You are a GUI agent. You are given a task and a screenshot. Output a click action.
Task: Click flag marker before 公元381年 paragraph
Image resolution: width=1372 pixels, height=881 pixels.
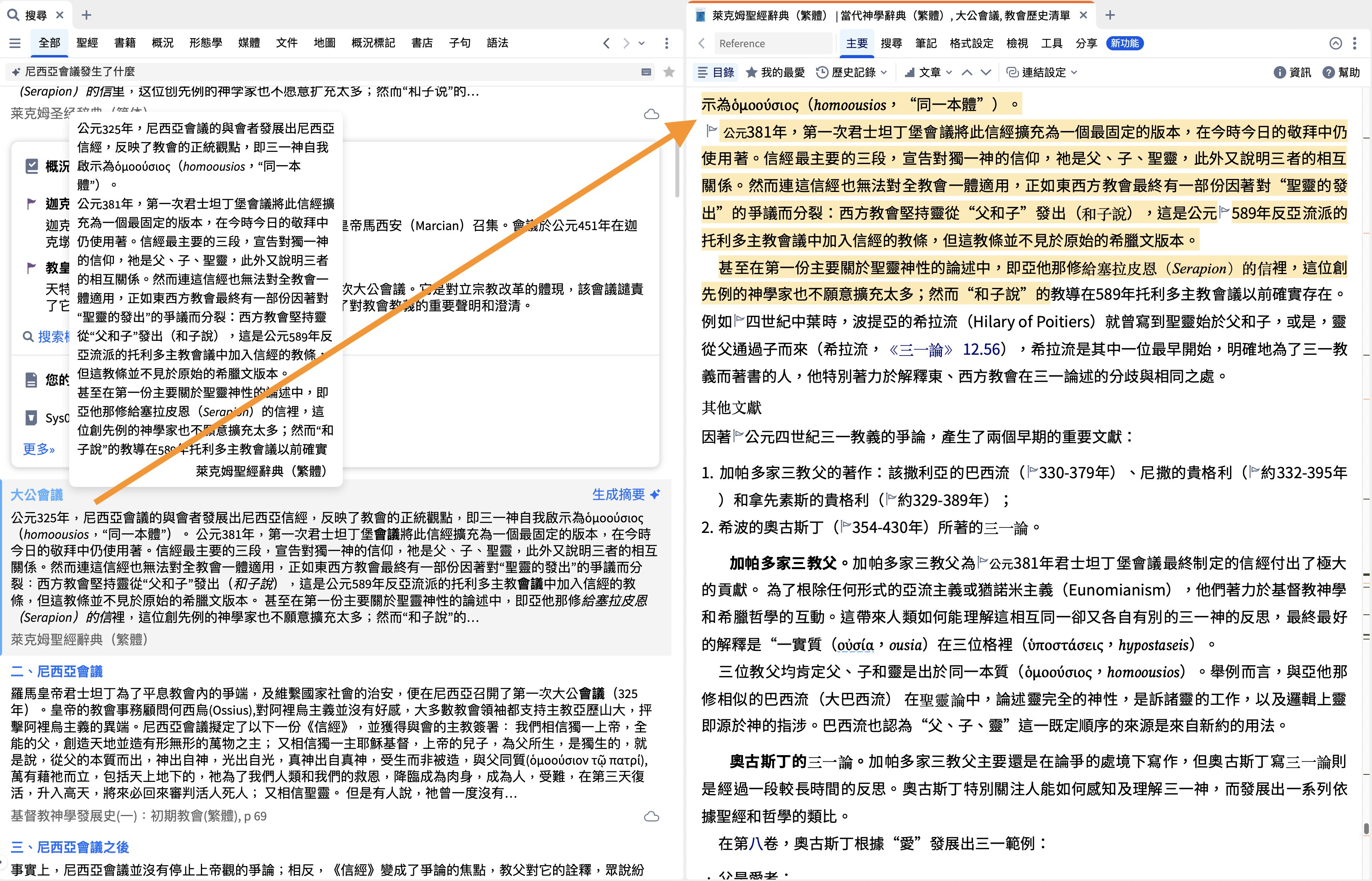(711, 131)
